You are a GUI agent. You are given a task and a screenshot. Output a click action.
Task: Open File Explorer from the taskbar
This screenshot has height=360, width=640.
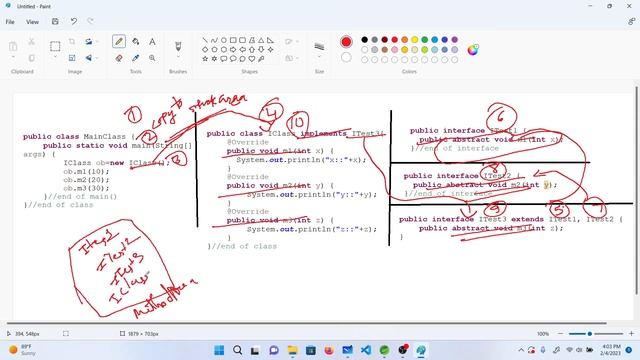pos(292,350)
